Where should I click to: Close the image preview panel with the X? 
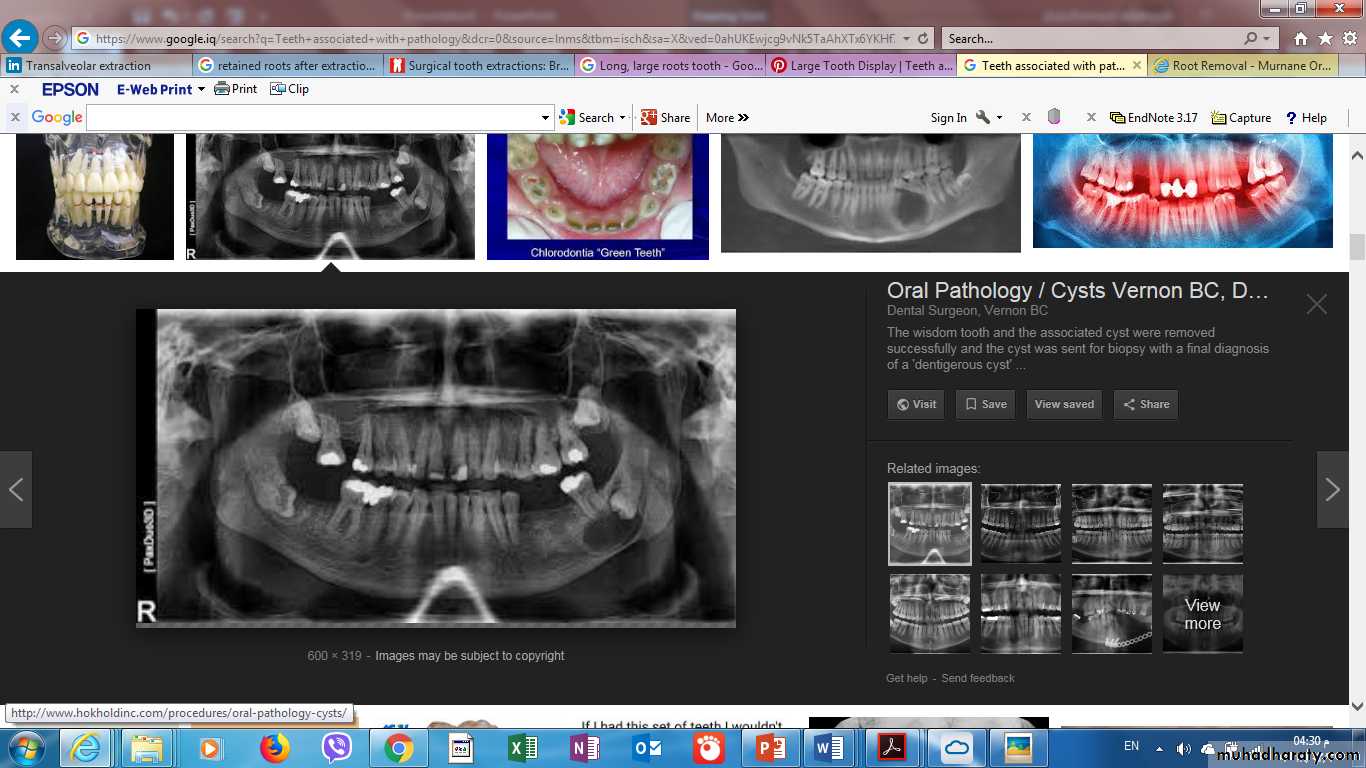click(1316, 305)
